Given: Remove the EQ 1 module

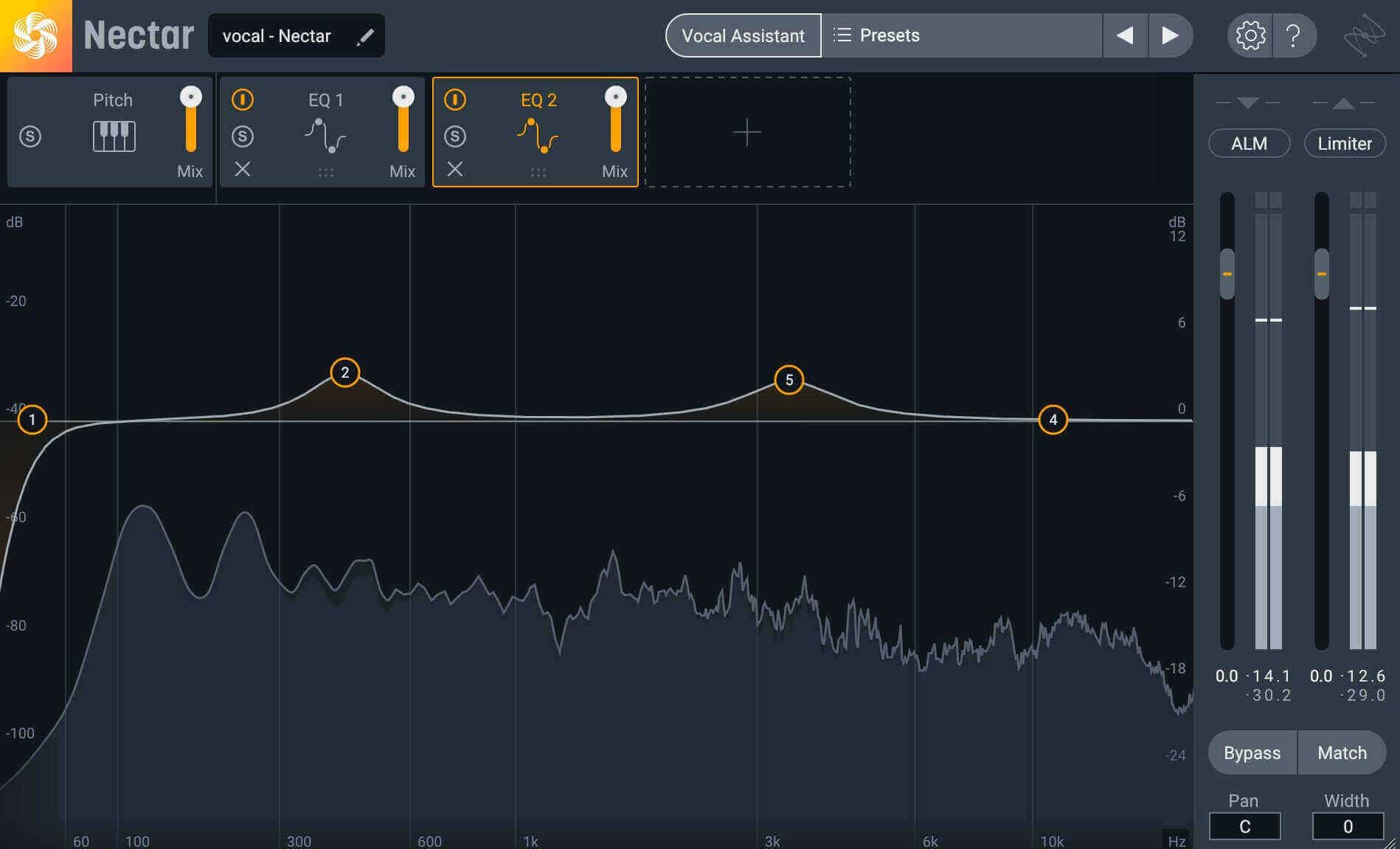Looking at the screenshot, I should [243, 170].
